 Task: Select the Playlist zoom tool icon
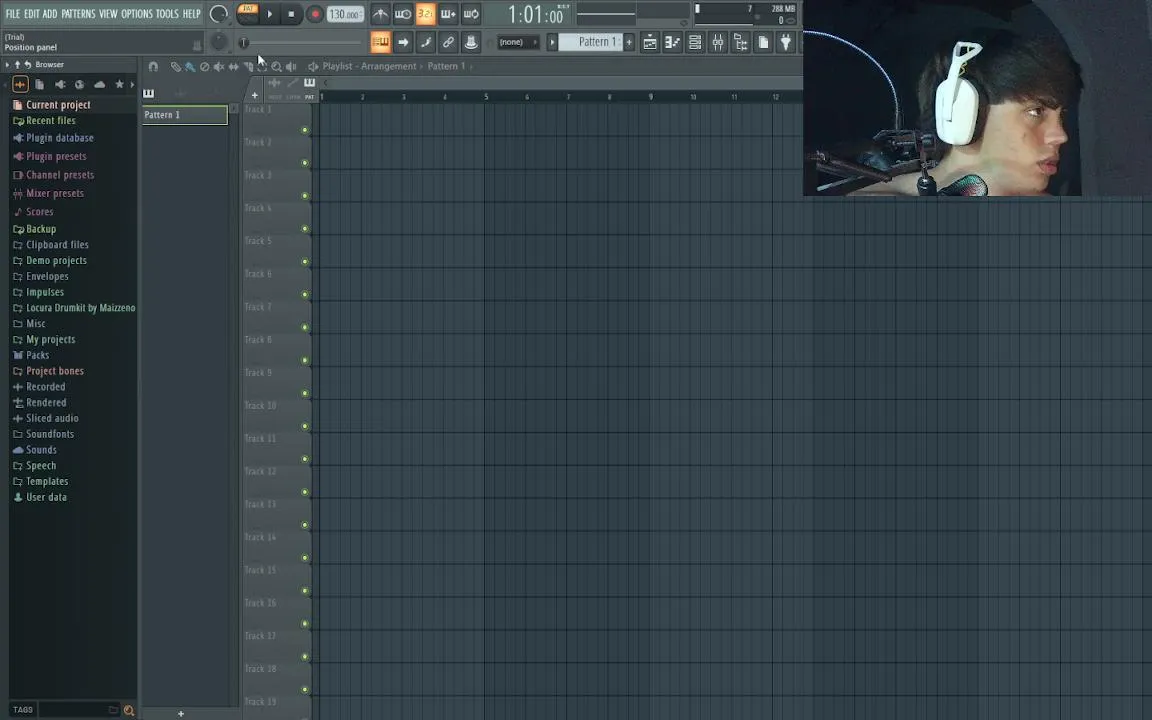[276, 66]
